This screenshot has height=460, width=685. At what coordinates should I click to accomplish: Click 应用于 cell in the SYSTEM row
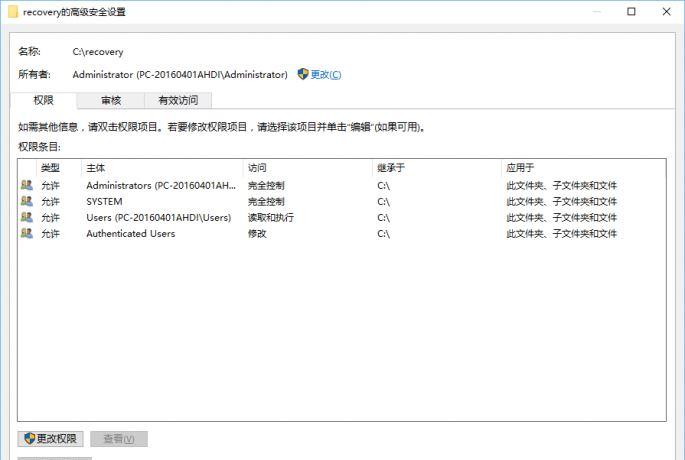[x=561, y=201]
